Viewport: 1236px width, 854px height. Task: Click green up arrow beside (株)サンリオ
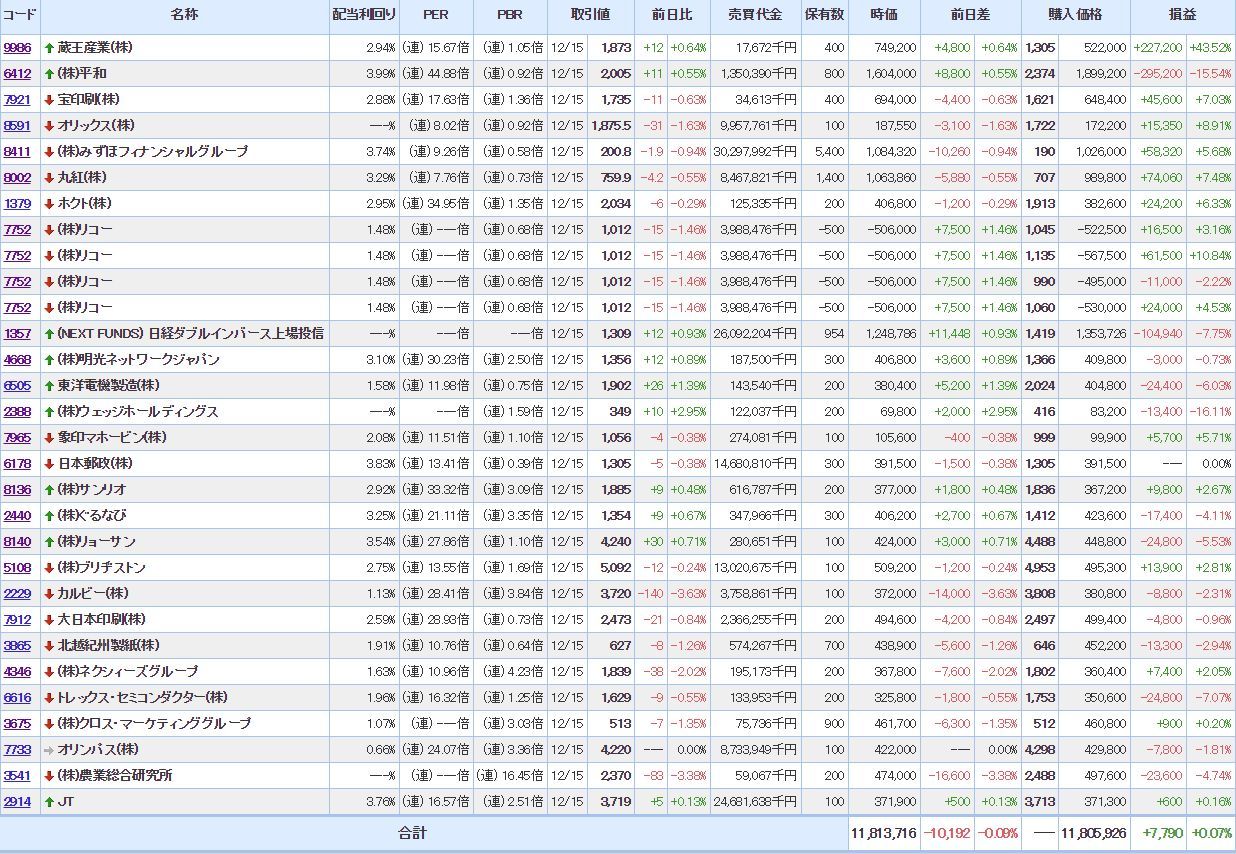click(x=49, y=490)
